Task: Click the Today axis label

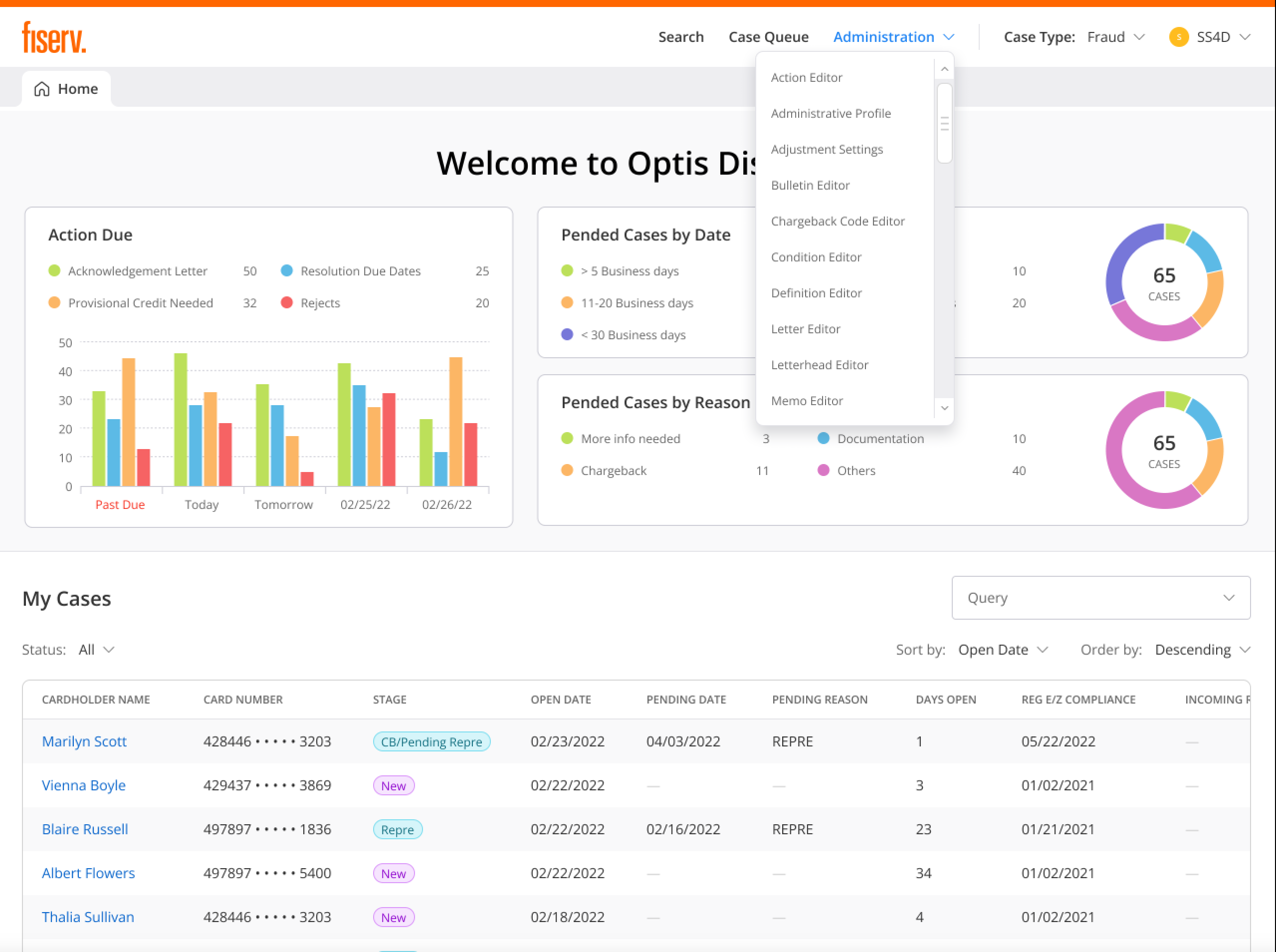Action: pyautogui.click(x=202, y=504)
